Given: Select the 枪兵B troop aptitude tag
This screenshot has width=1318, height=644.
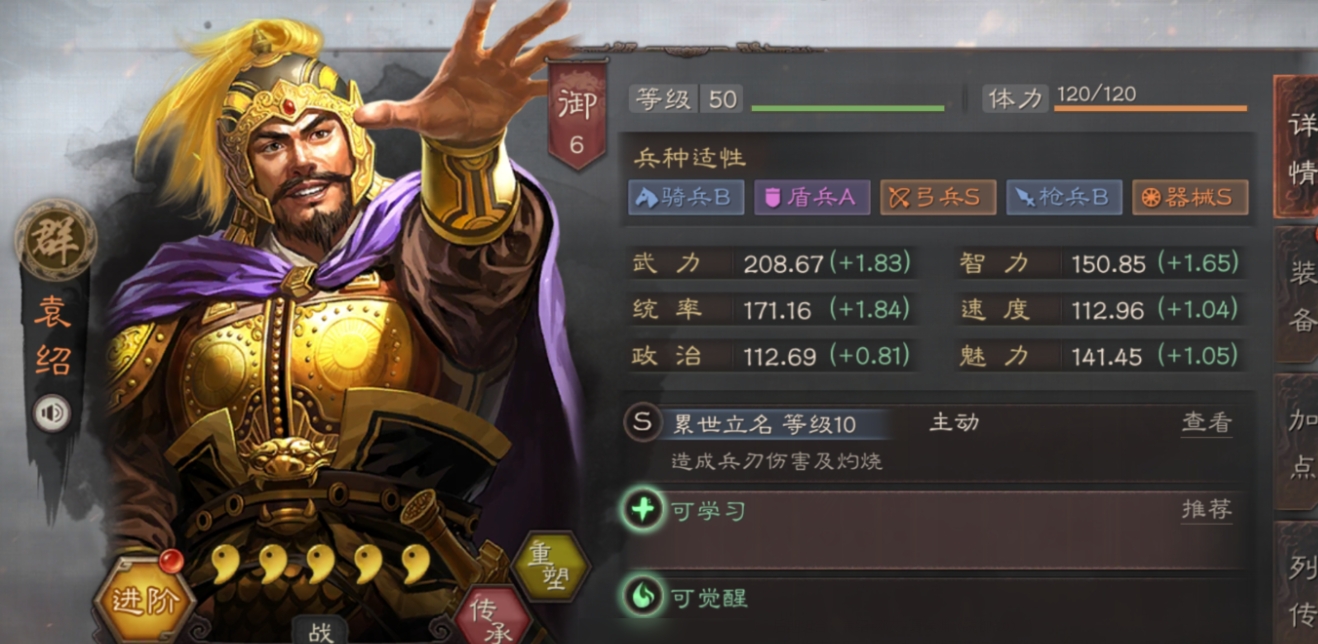Looking at the screenshot, I should click(x=1064, y=197).
